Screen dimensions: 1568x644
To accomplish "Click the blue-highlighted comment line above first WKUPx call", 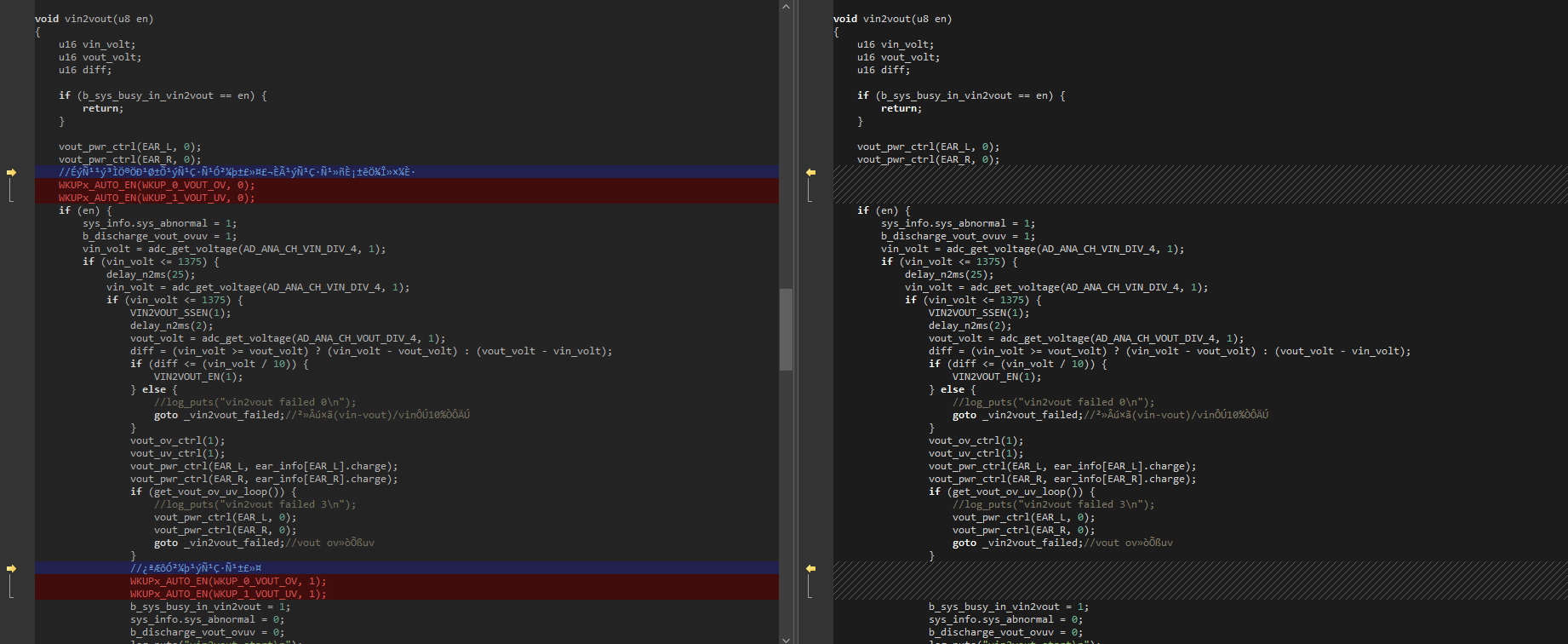I will [407, 172].
